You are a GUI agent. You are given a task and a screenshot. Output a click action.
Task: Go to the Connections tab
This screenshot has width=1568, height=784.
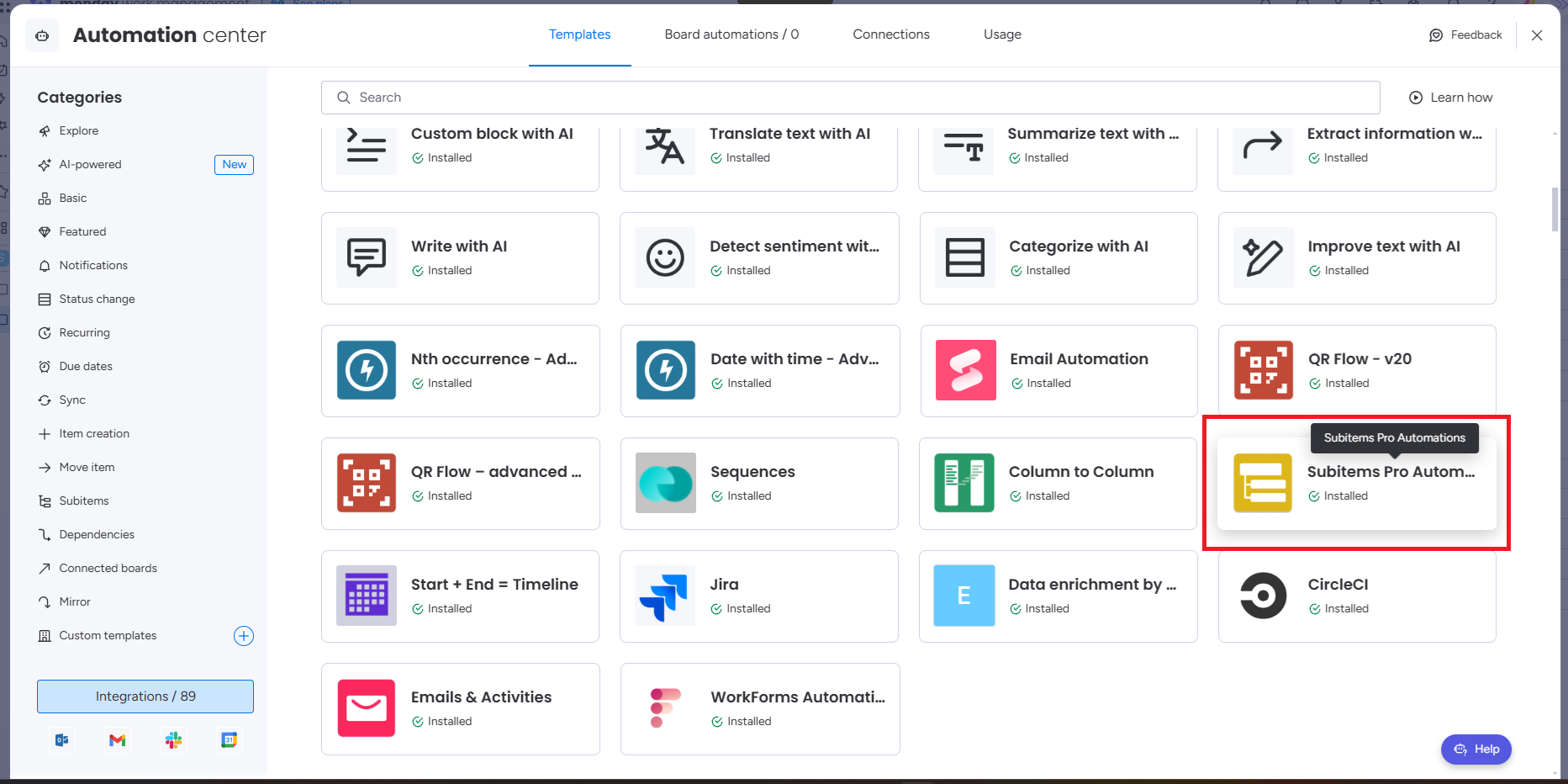891,34
